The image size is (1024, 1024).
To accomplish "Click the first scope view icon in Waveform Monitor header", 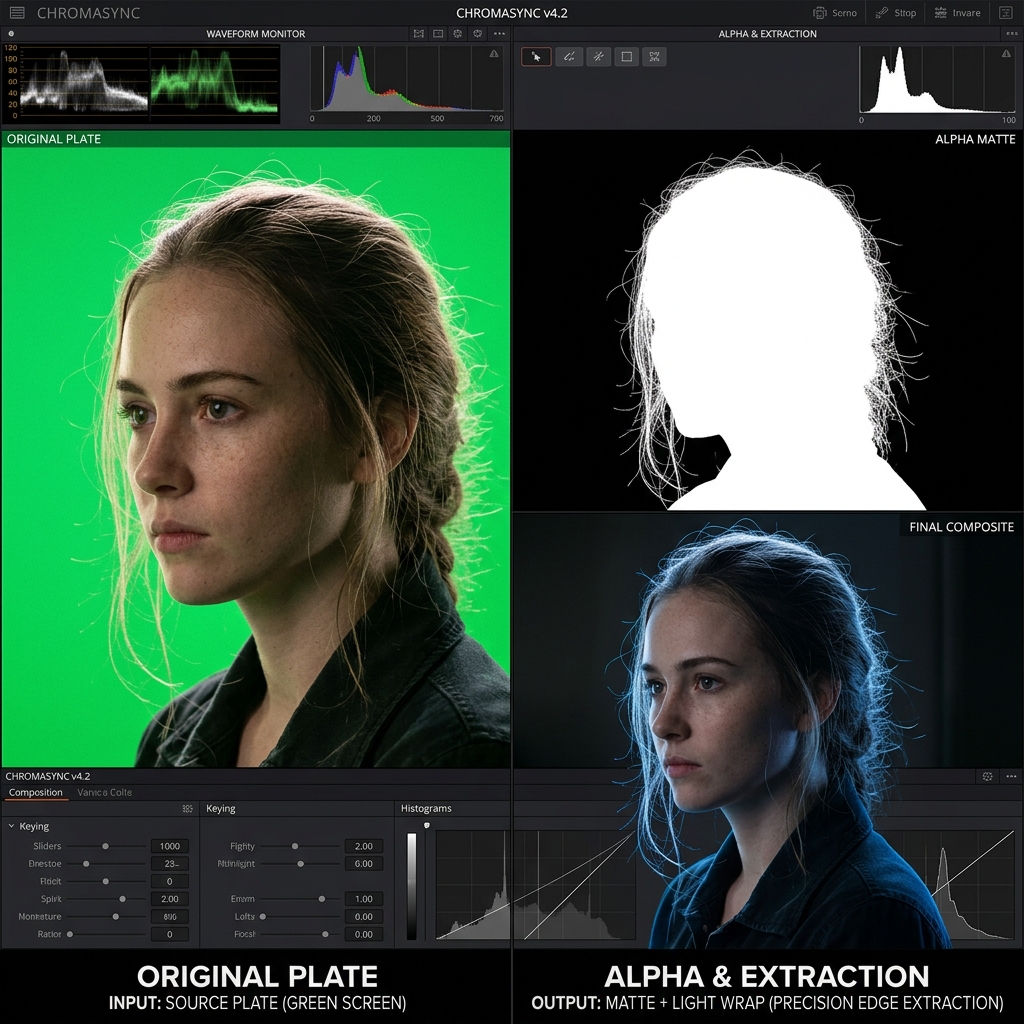I will pos(419,34).
